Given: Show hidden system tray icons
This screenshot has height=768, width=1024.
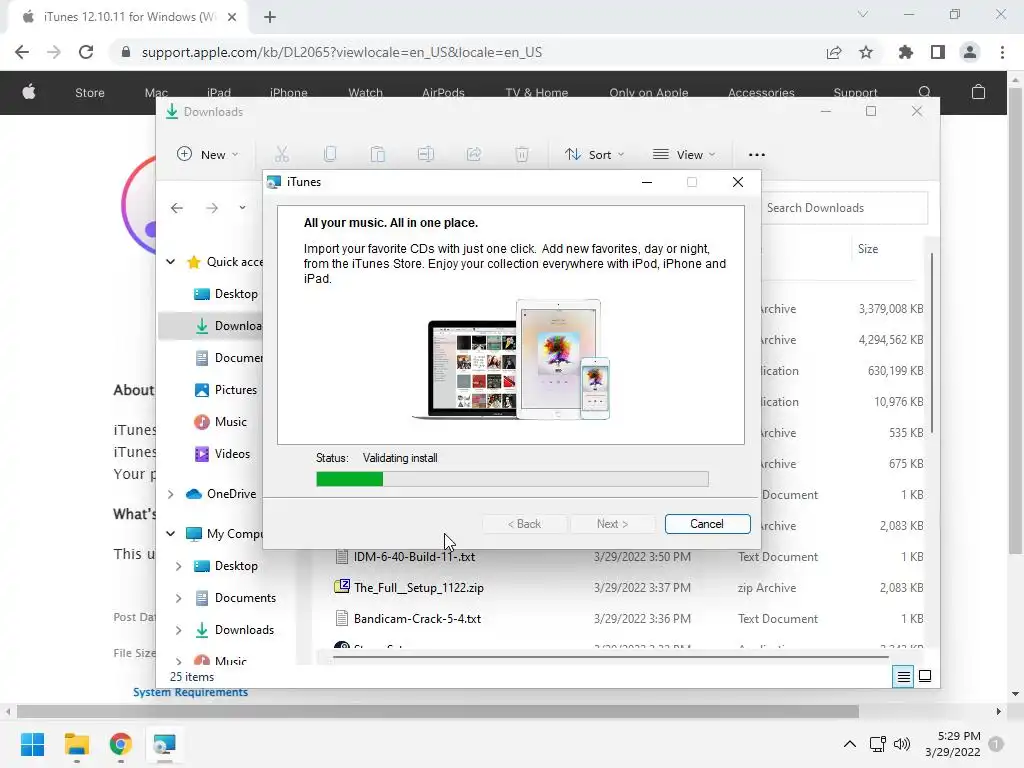Looking at the screenshot, I should click(849, 744).
